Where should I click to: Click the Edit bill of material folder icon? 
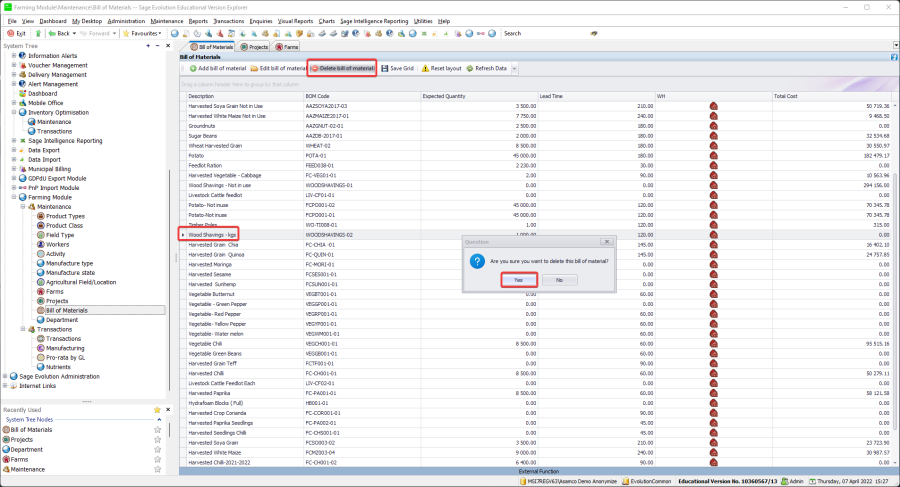click(x=253, y=68)
